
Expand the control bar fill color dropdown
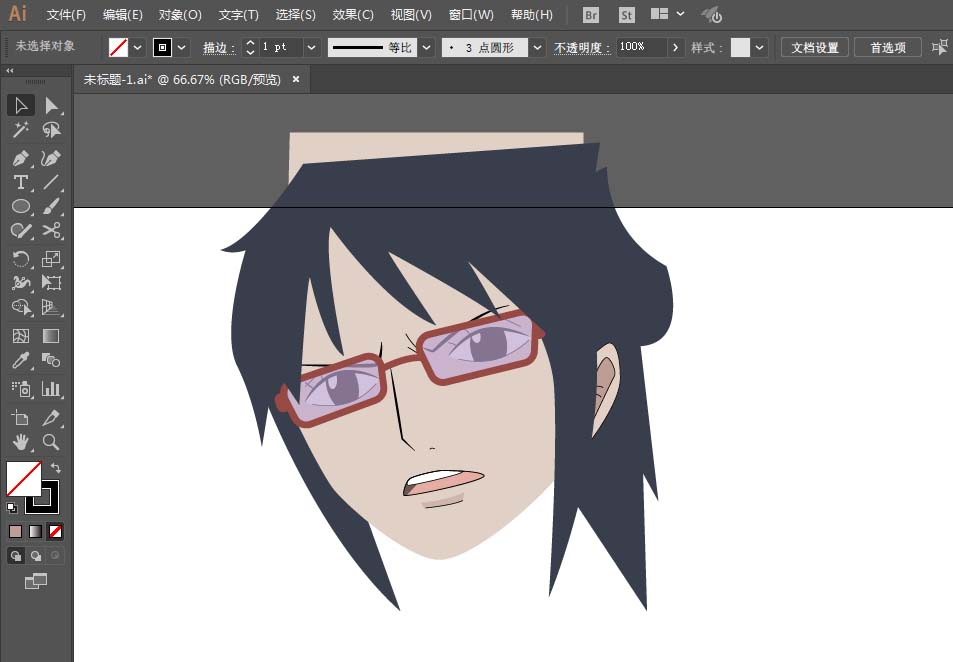click(138, 47)
